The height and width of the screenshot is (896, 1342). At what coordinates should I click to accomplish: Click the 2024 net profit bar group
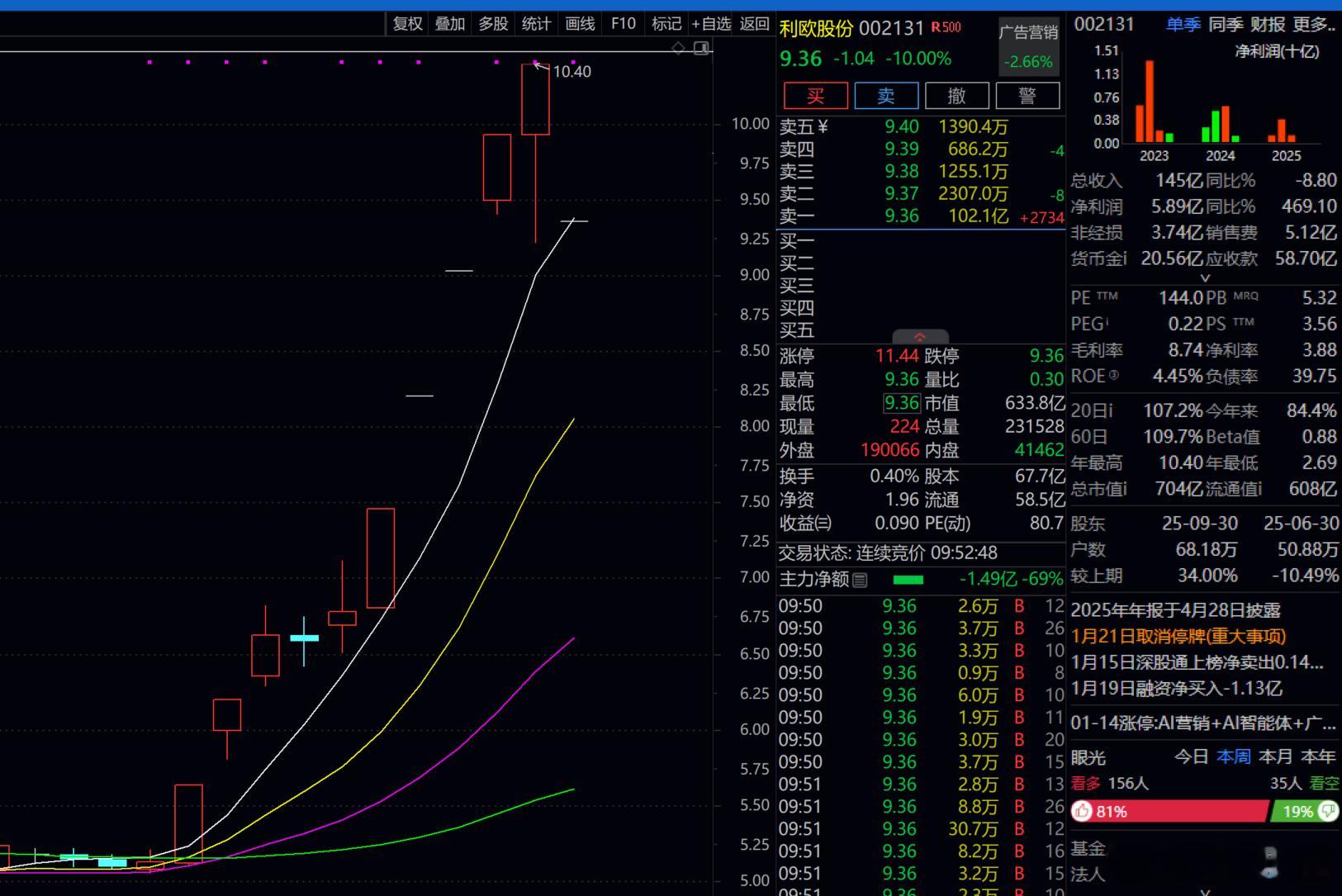pos(1221,124)
